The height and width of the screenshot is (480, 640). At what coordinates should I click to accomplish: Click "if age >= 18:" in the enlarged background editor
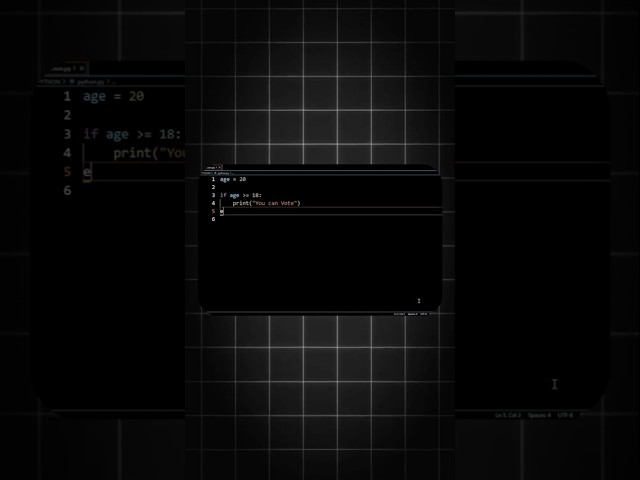tap(132, 134)
